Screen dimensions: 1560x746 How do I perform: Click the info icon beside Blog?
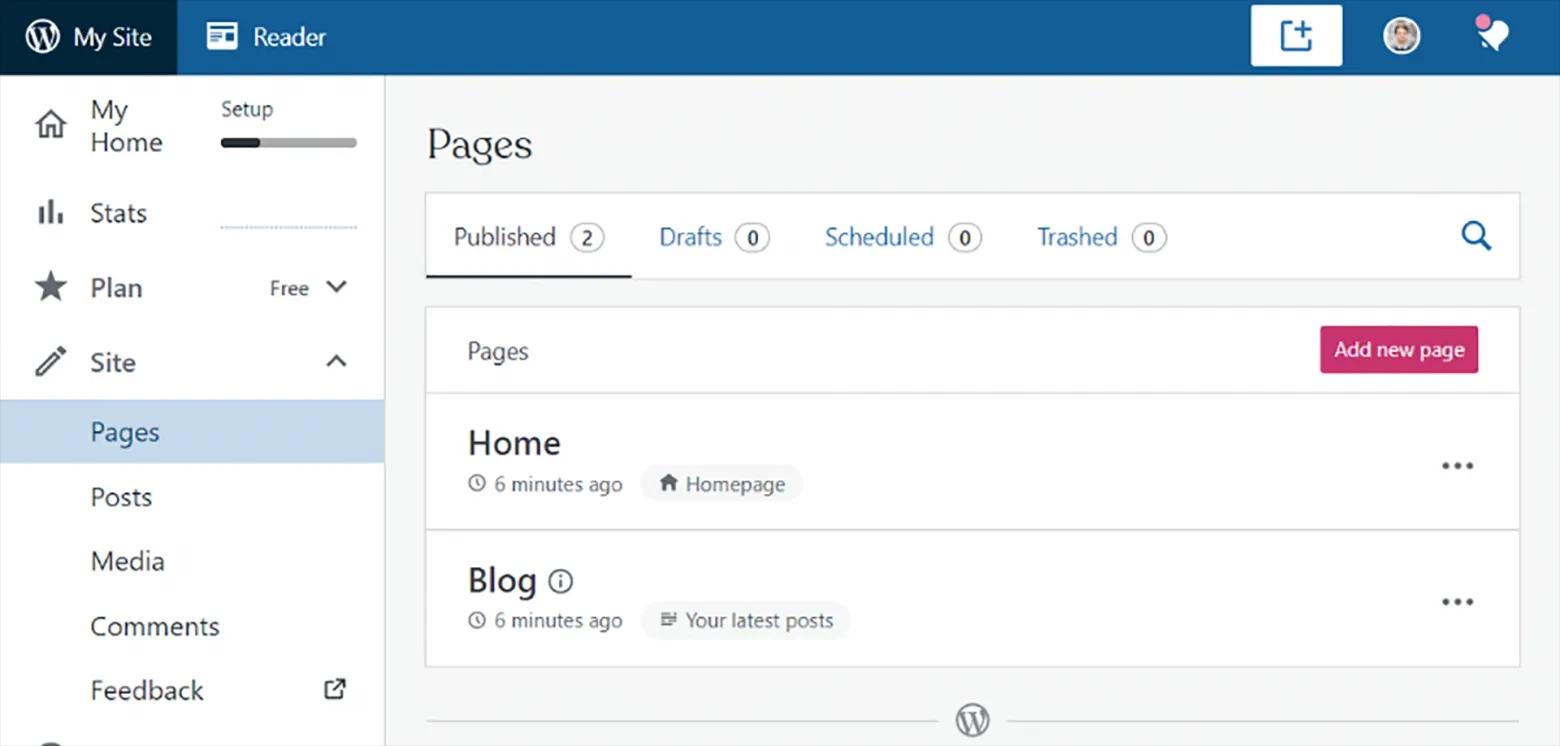(x=561, y=581)
